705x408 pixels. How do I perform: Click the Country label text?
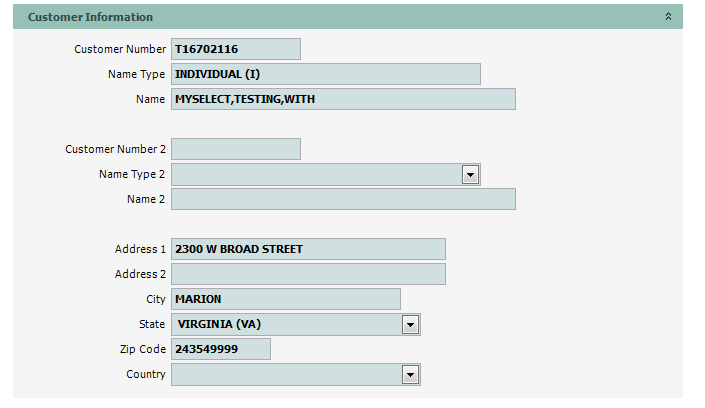click(x=145, y=374)
